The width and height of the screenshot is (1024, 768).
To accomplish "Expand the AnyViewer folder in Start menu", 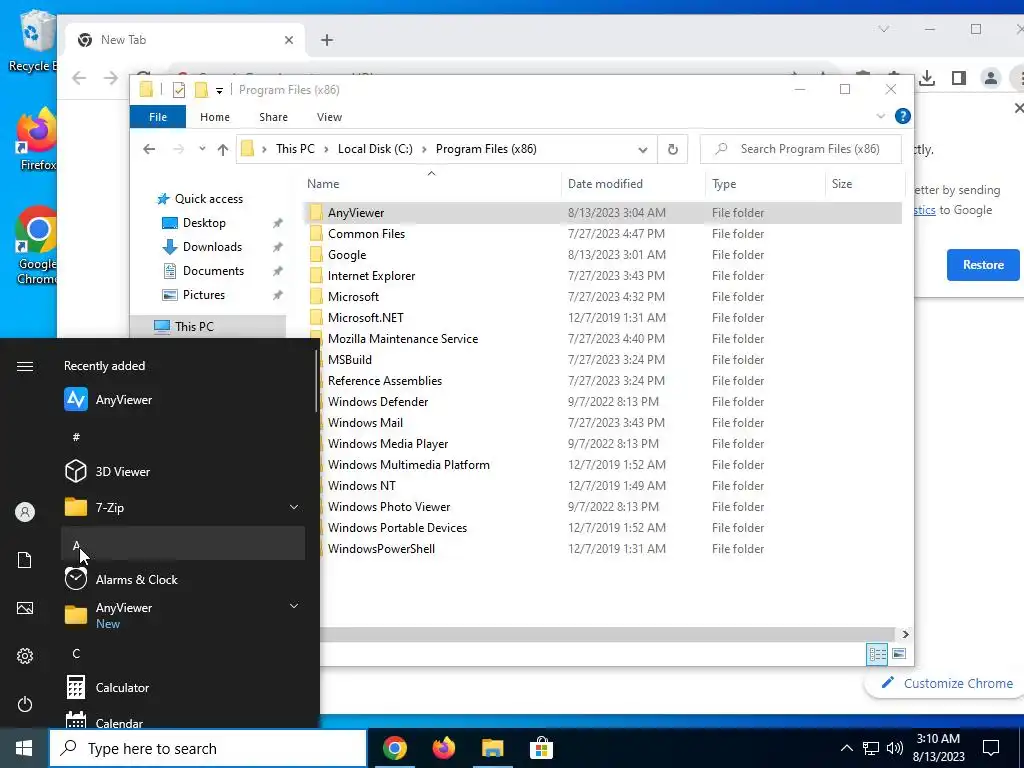I will tap(294, 606).
